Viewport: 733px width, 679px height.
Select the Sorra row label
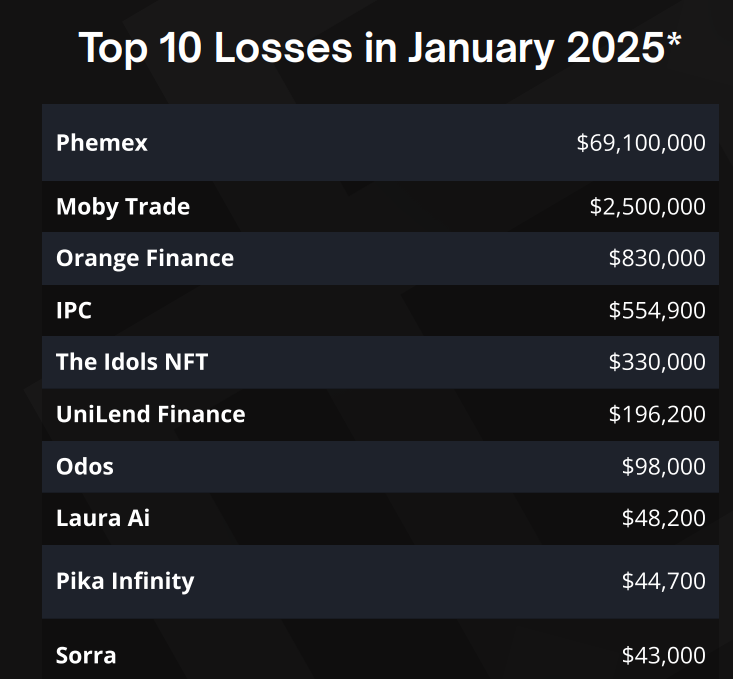[x=86, y=656]
